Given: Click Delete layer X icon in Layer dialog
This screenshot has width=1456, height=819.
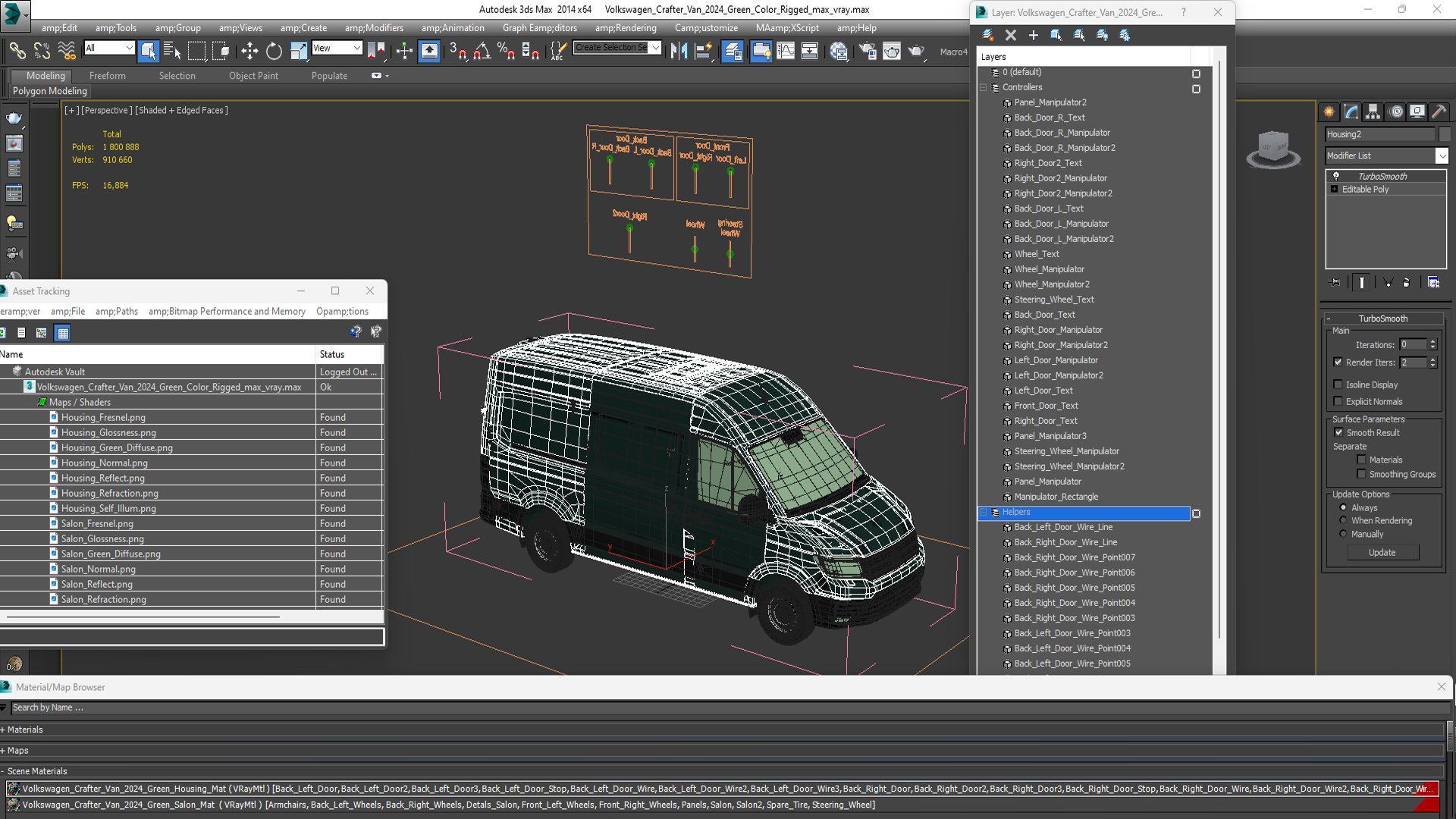Looking at the screenshot, I should [1011, 35].
